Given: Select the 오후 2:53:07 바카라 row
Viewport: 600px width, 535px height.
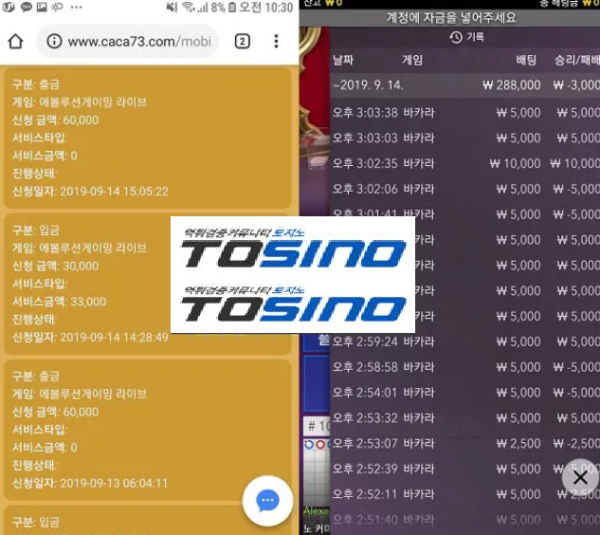Looking at the screenshot, I should click(x=465, y=443).
